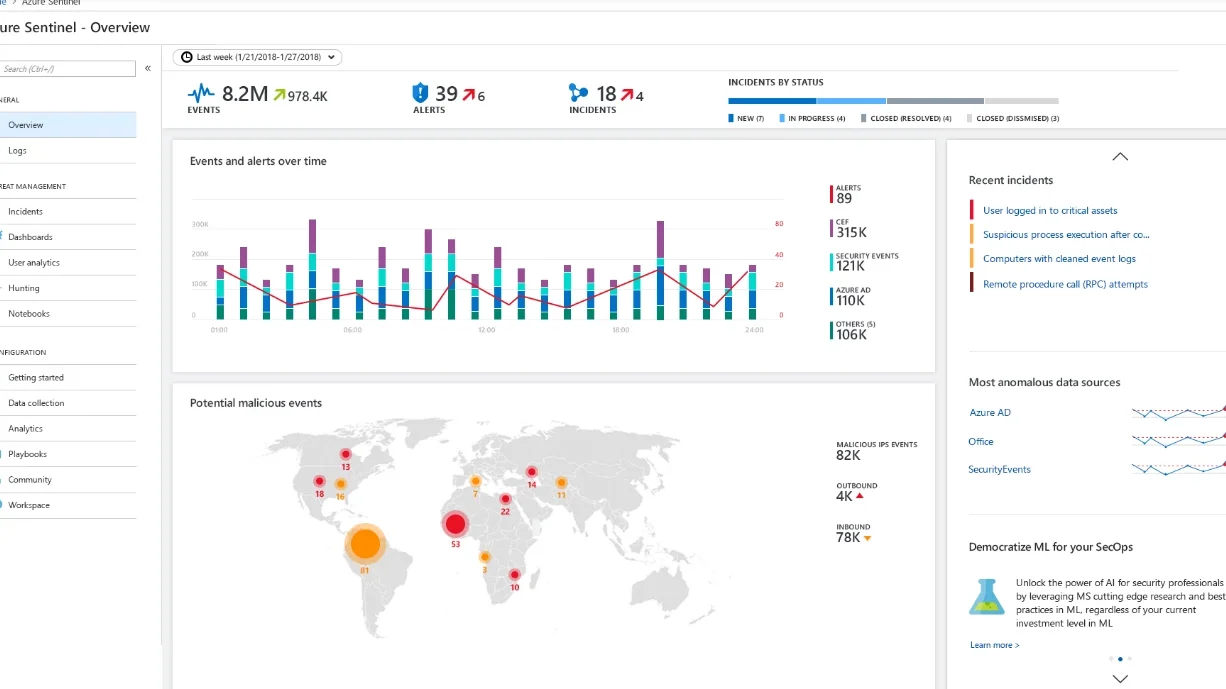
Task: Click the orange Inbound down-triangle indicator
Action: [867, 538]
